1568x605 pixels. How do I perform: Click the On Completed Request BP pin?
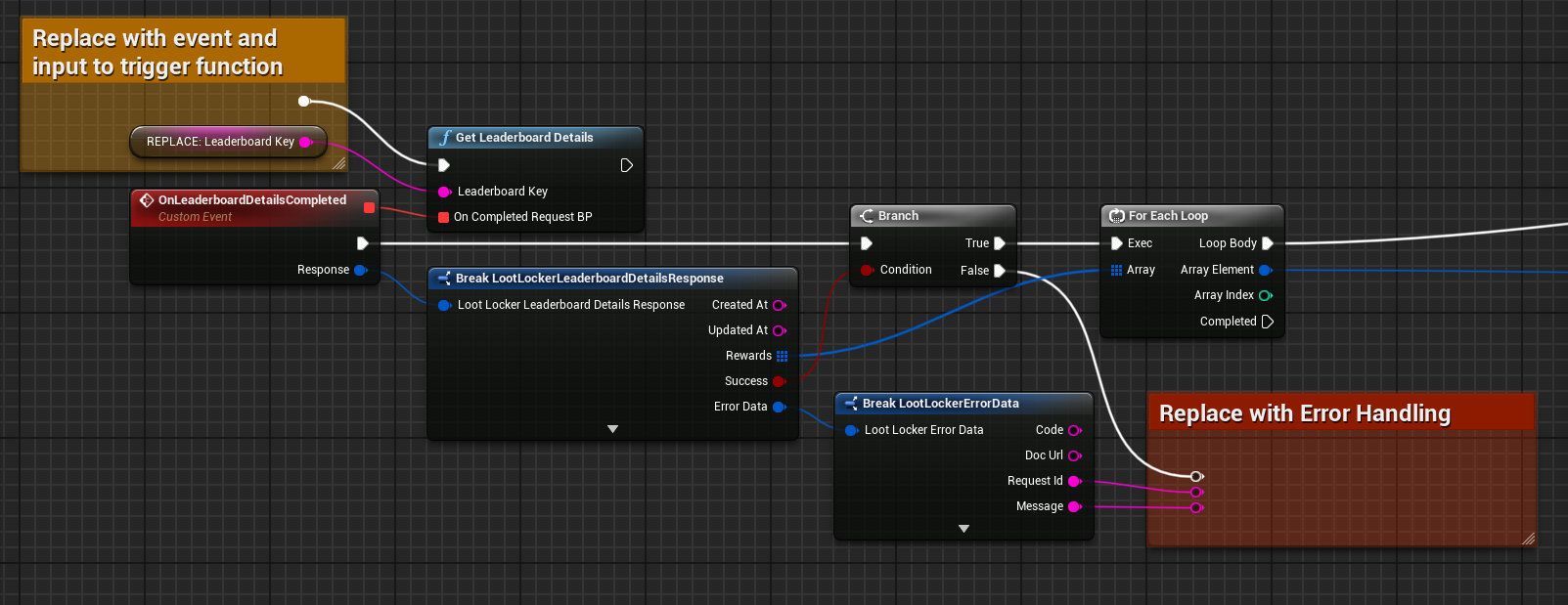443,217
